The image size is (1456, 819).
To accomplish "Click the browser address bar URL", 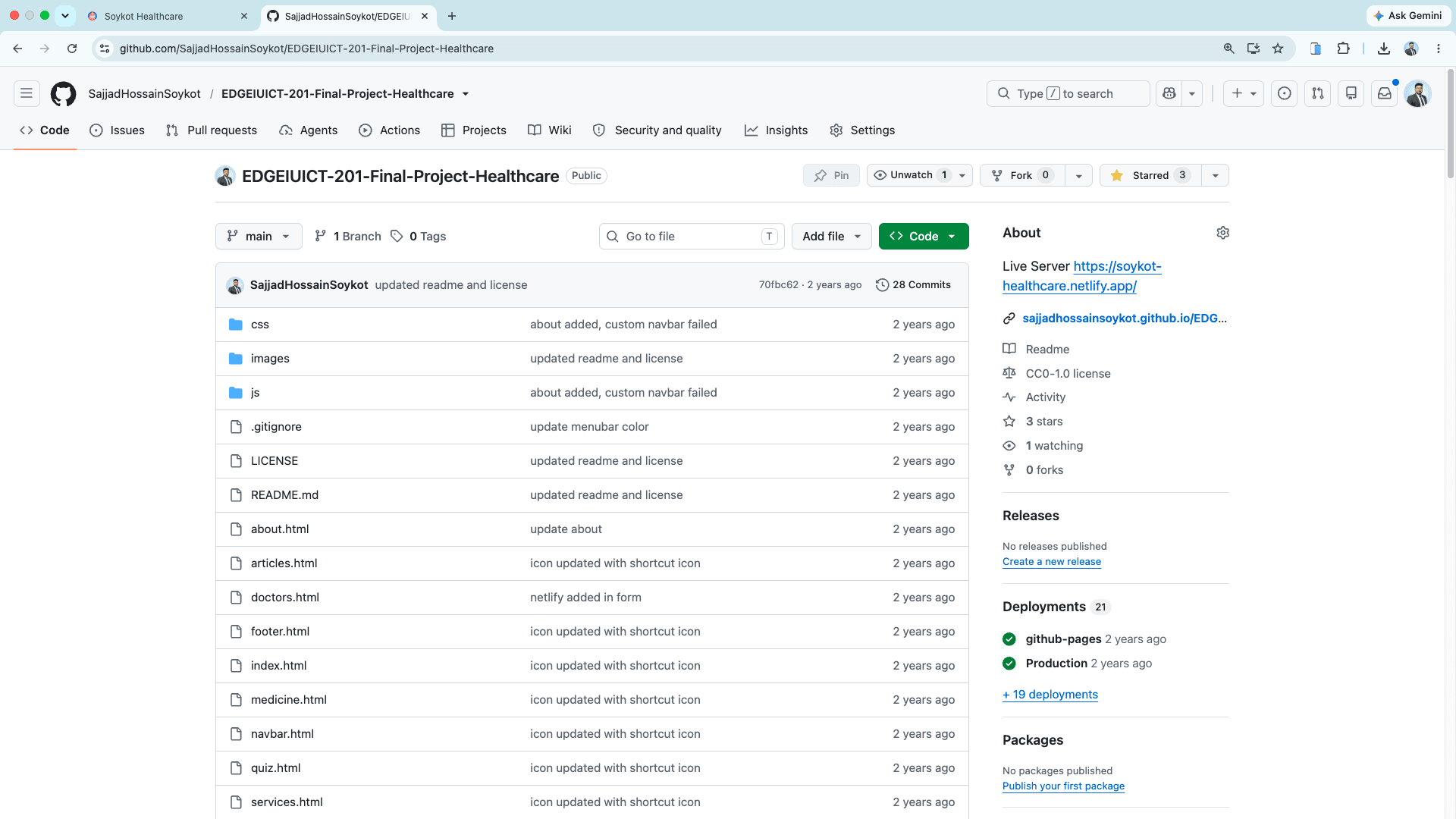I will tap(306, 49).
